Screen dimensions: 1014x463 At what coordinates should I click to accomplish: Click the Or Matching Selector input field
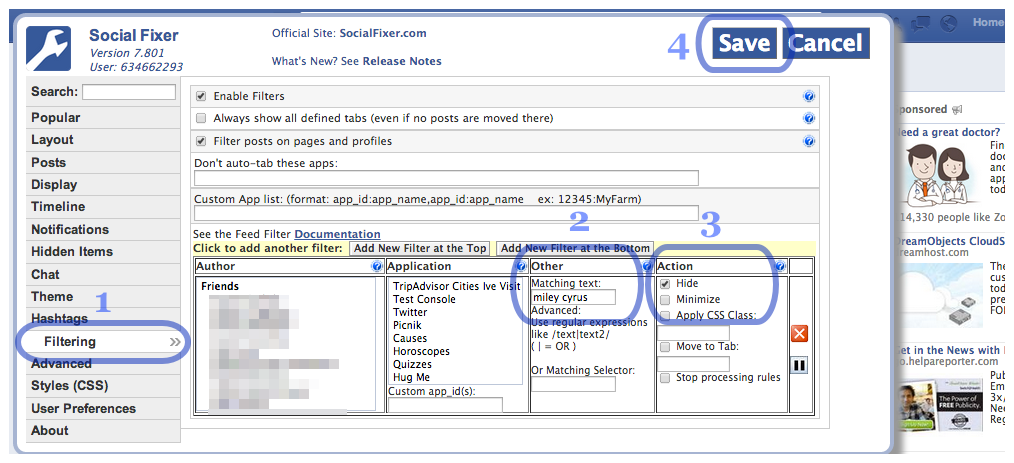[x=574, y=384]
